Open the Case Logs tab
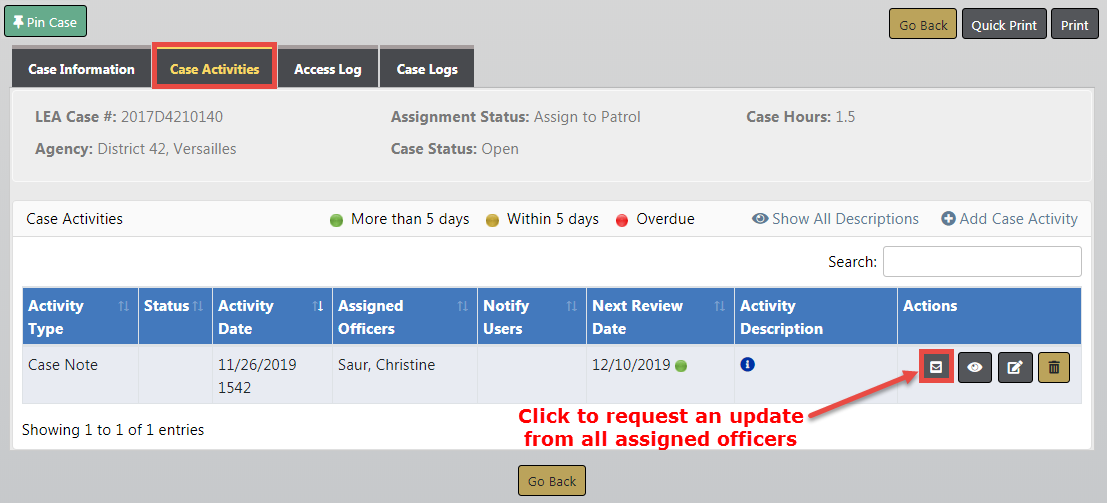1107x503 pixels. [x=427, y=69]
